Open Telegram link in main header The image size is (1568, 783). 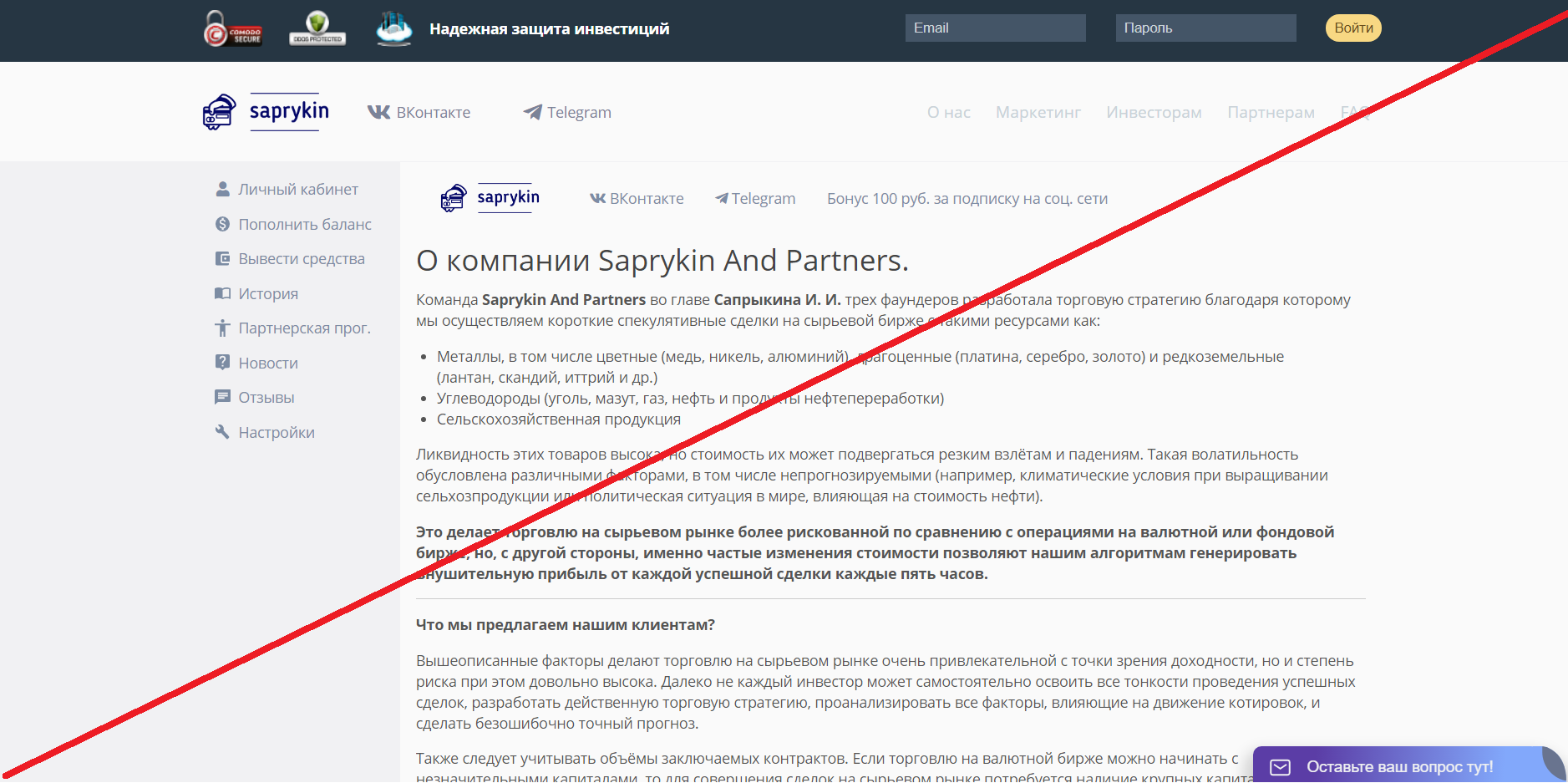point(567,112)
